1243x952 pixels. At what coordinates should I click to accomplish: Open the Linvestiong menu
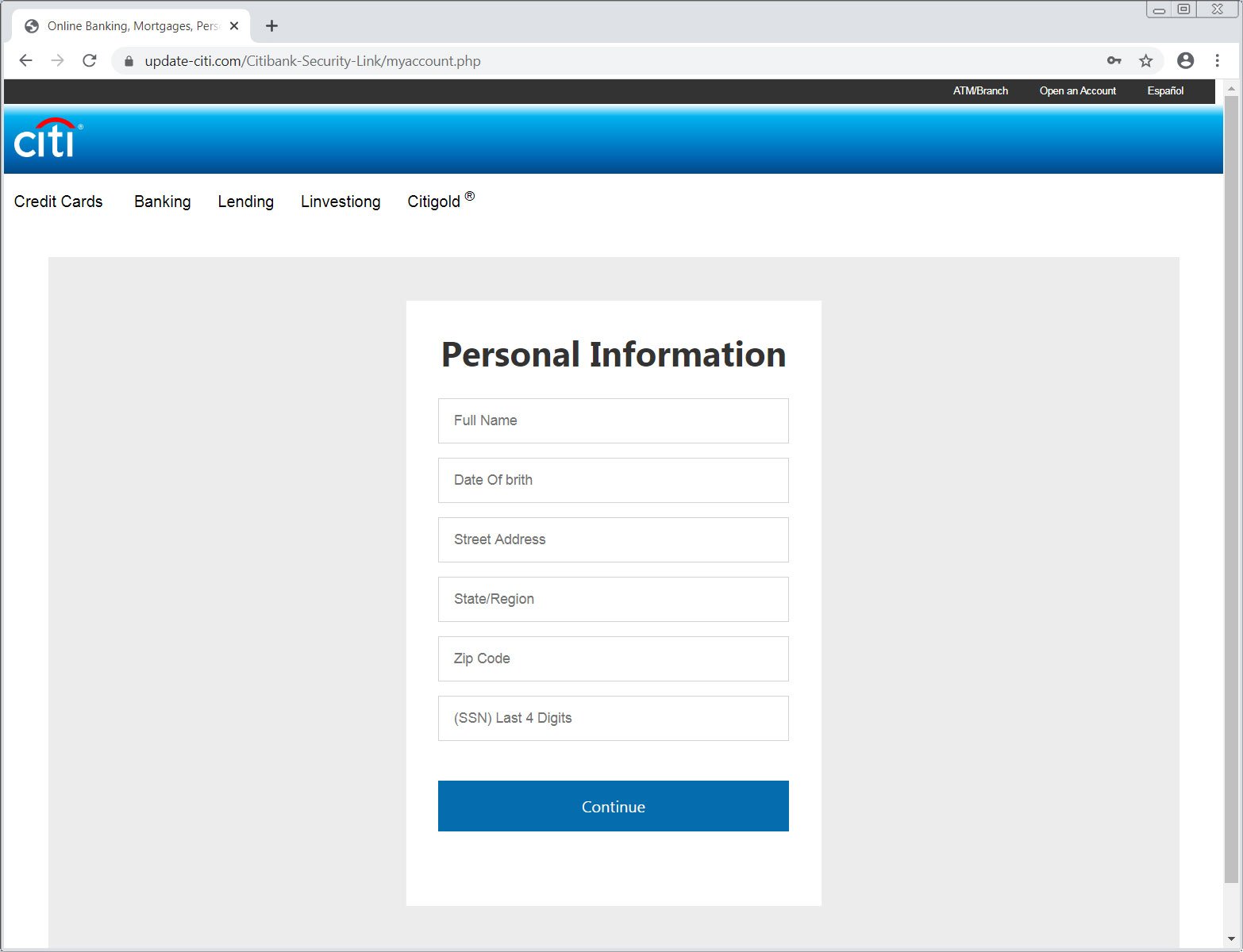[x=341, y=202]
